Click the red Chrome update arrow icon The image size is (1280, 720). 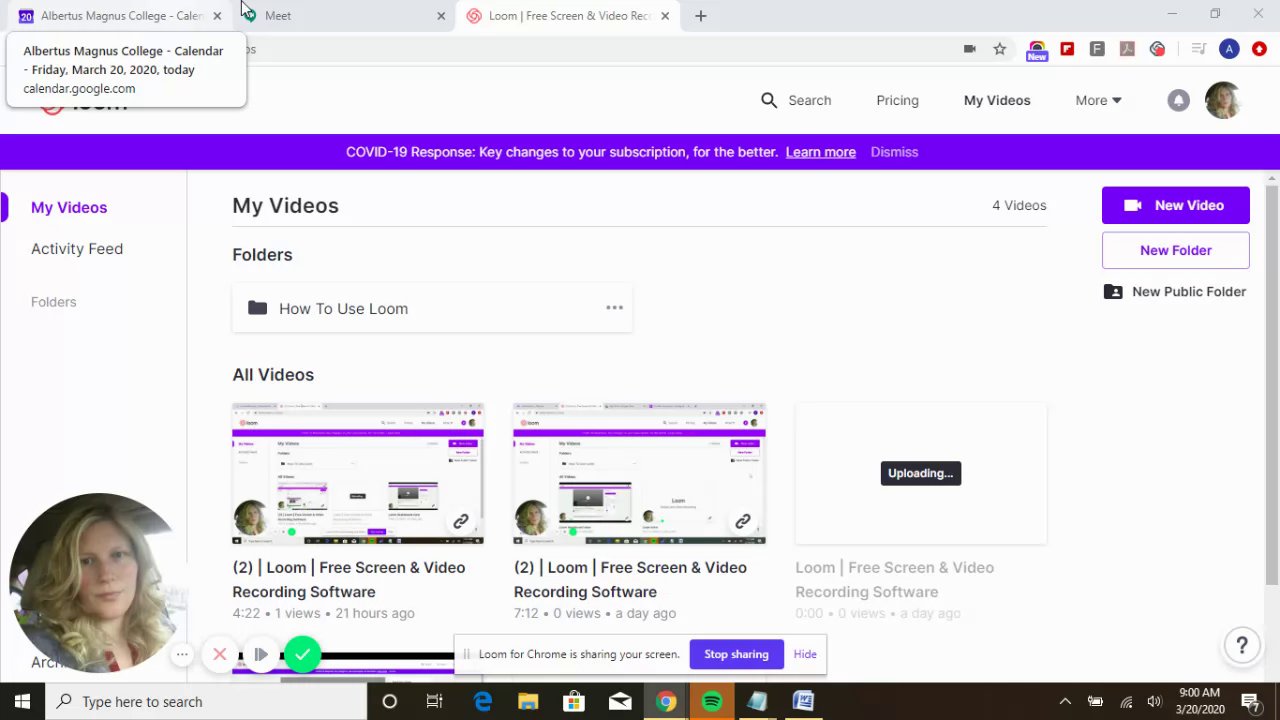(1259, 49)
